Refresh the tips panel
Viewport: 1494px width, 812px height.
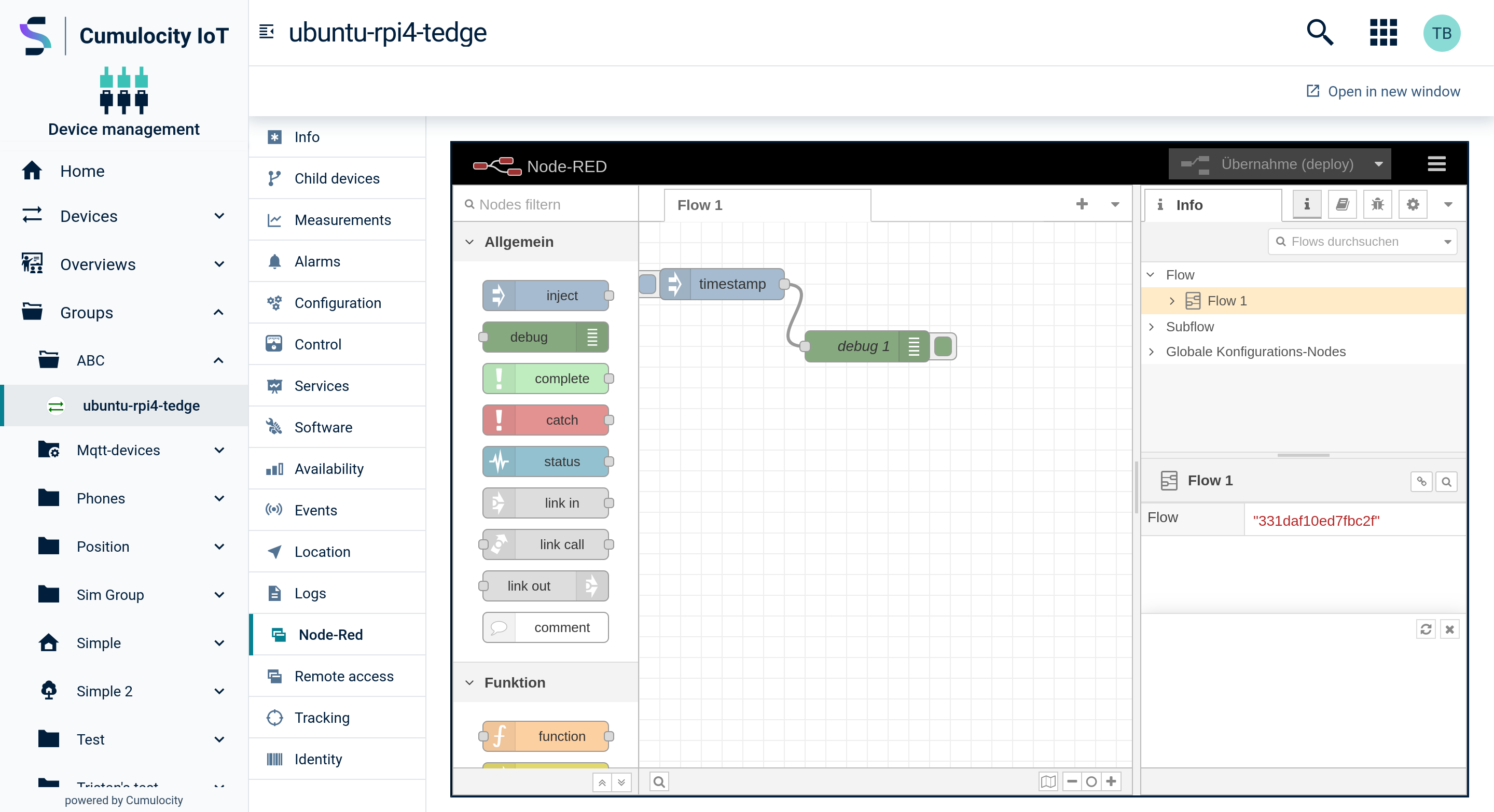pos(1426,629)
